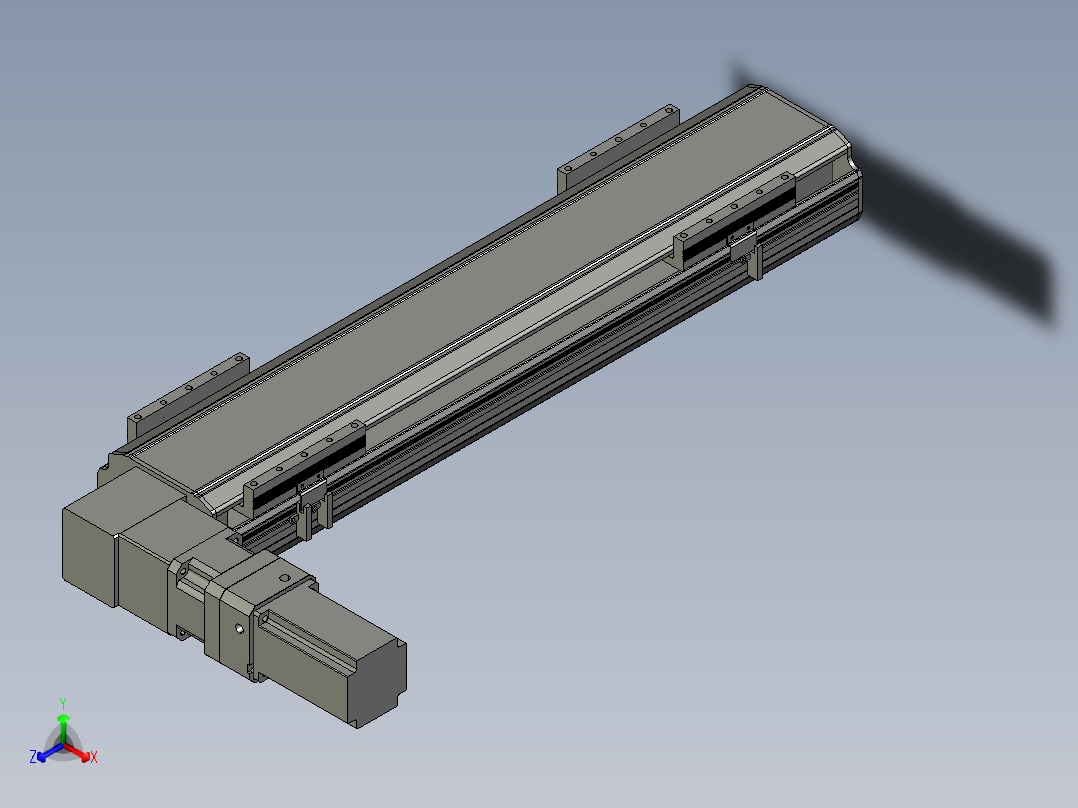1078x808 pixels.
Task: Click the red X axis on the triad
Action: (82, 752)
